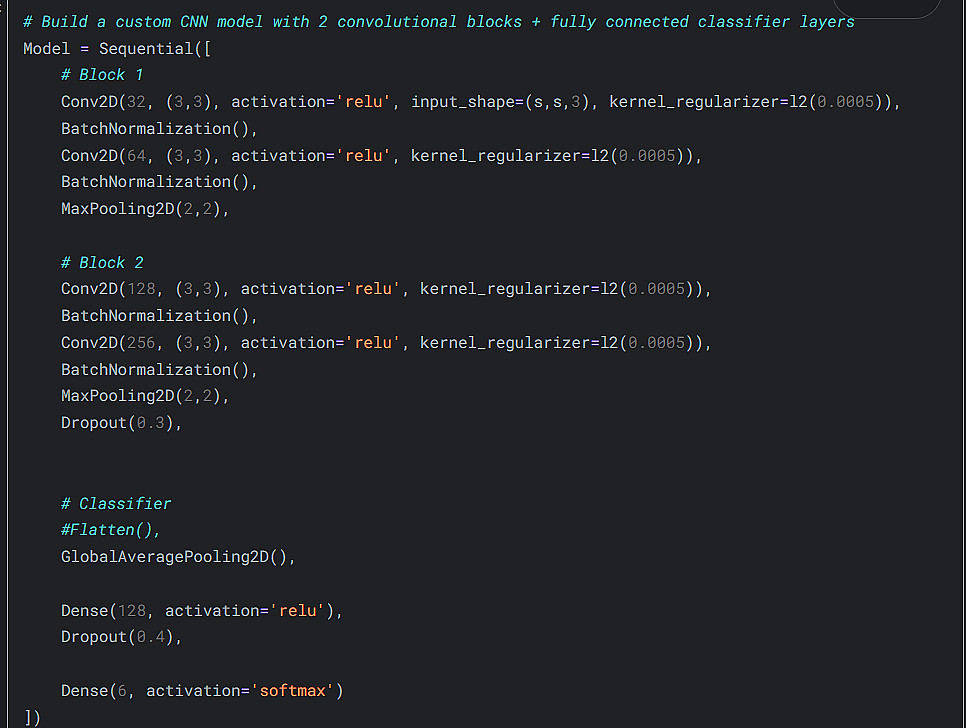Screen dimensions: 966x728
Task: Click the 'softmax' activation string
Action: (294, 690)
